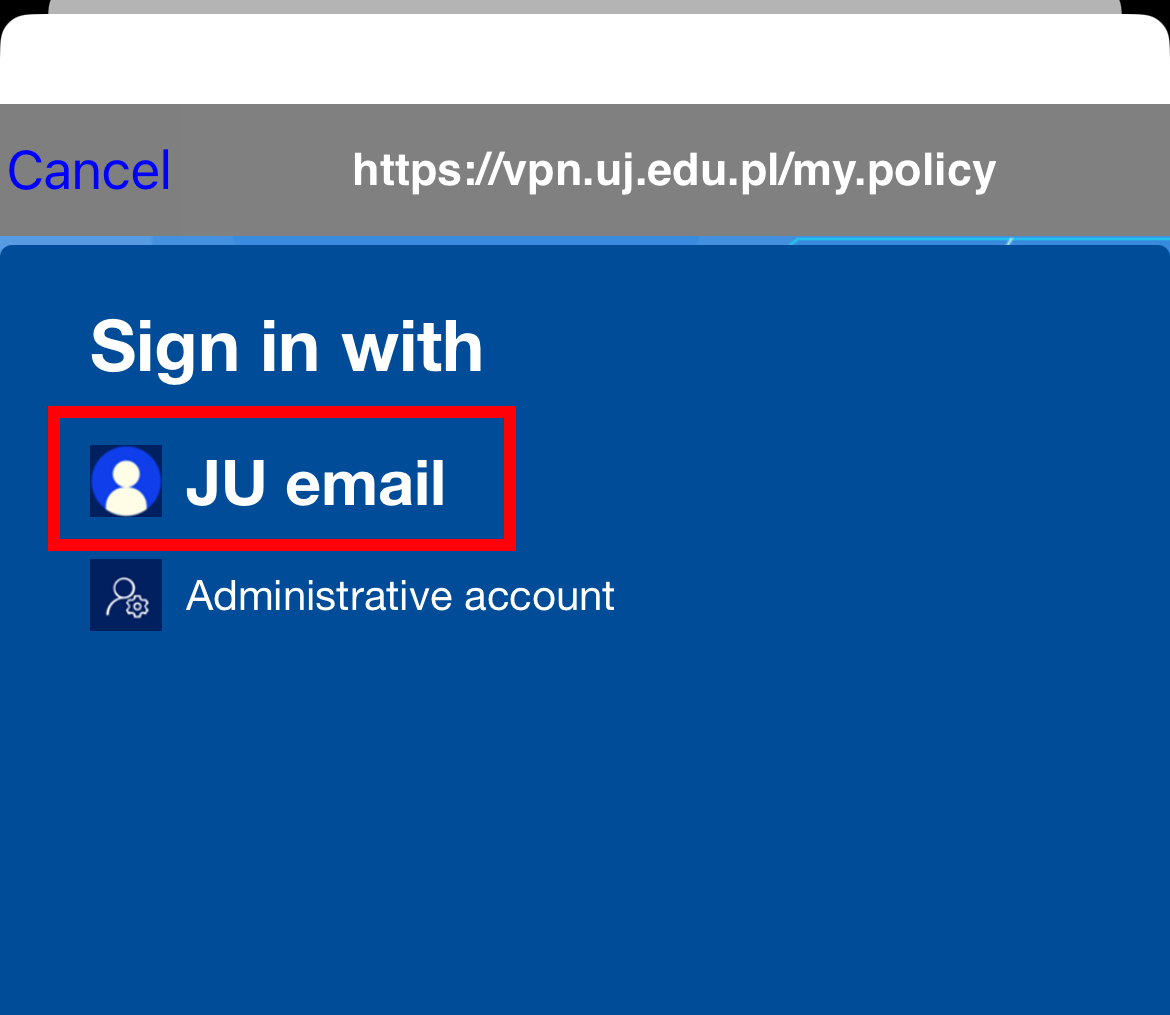Image resolution: width=1170 pixels, height=1015 pixels.
Task: Click the empty blue panel below Administrative account
Action: [585, 821]
